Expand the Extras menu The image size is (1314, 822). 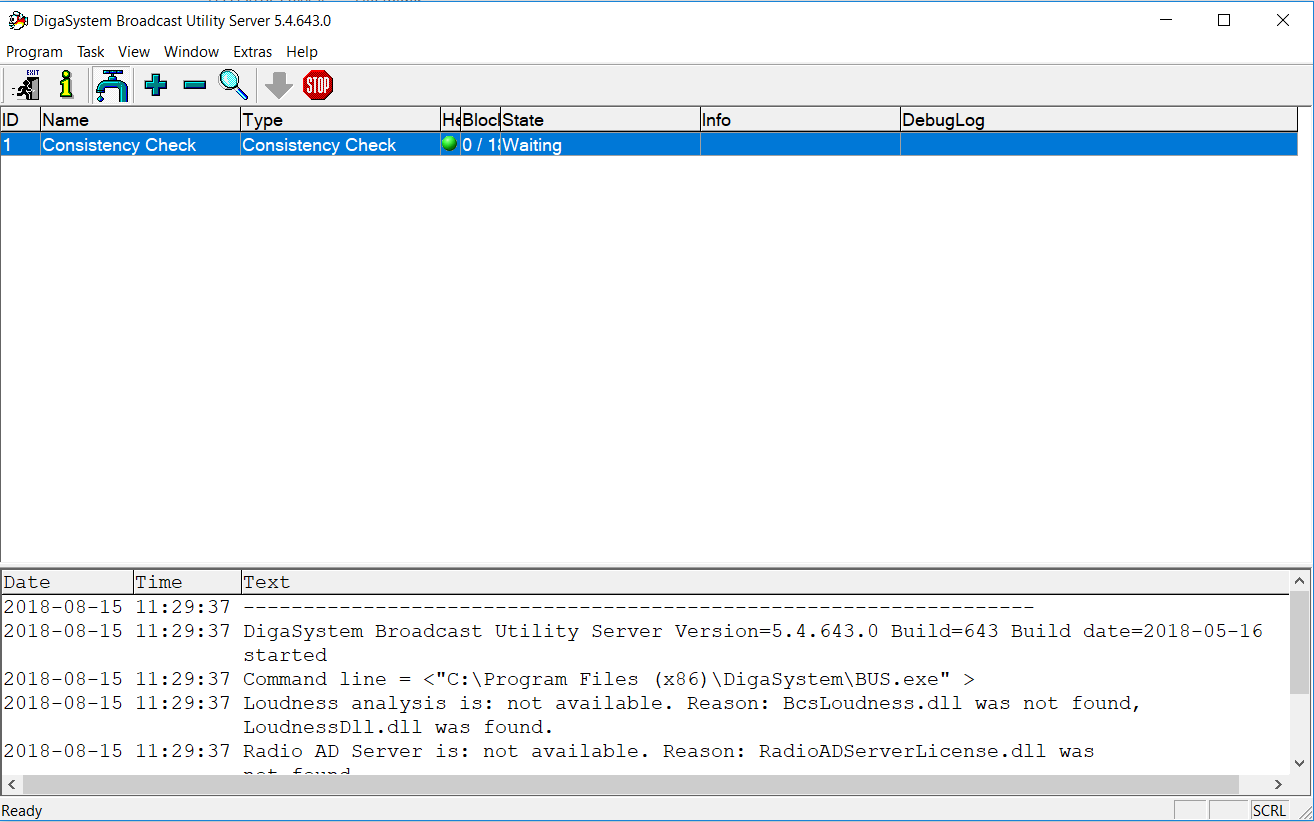[252, 52]
